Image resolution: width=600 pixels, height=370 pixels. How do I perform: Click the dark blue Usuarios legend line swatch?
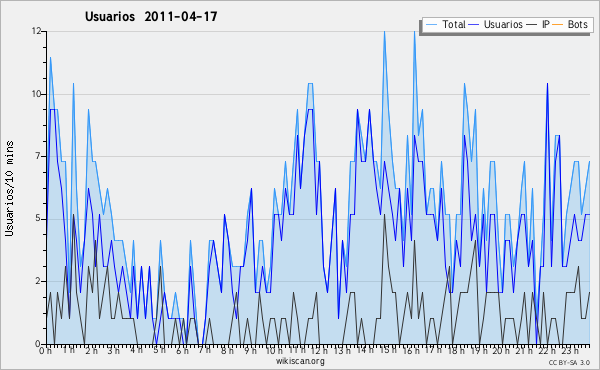pos(473,25)
